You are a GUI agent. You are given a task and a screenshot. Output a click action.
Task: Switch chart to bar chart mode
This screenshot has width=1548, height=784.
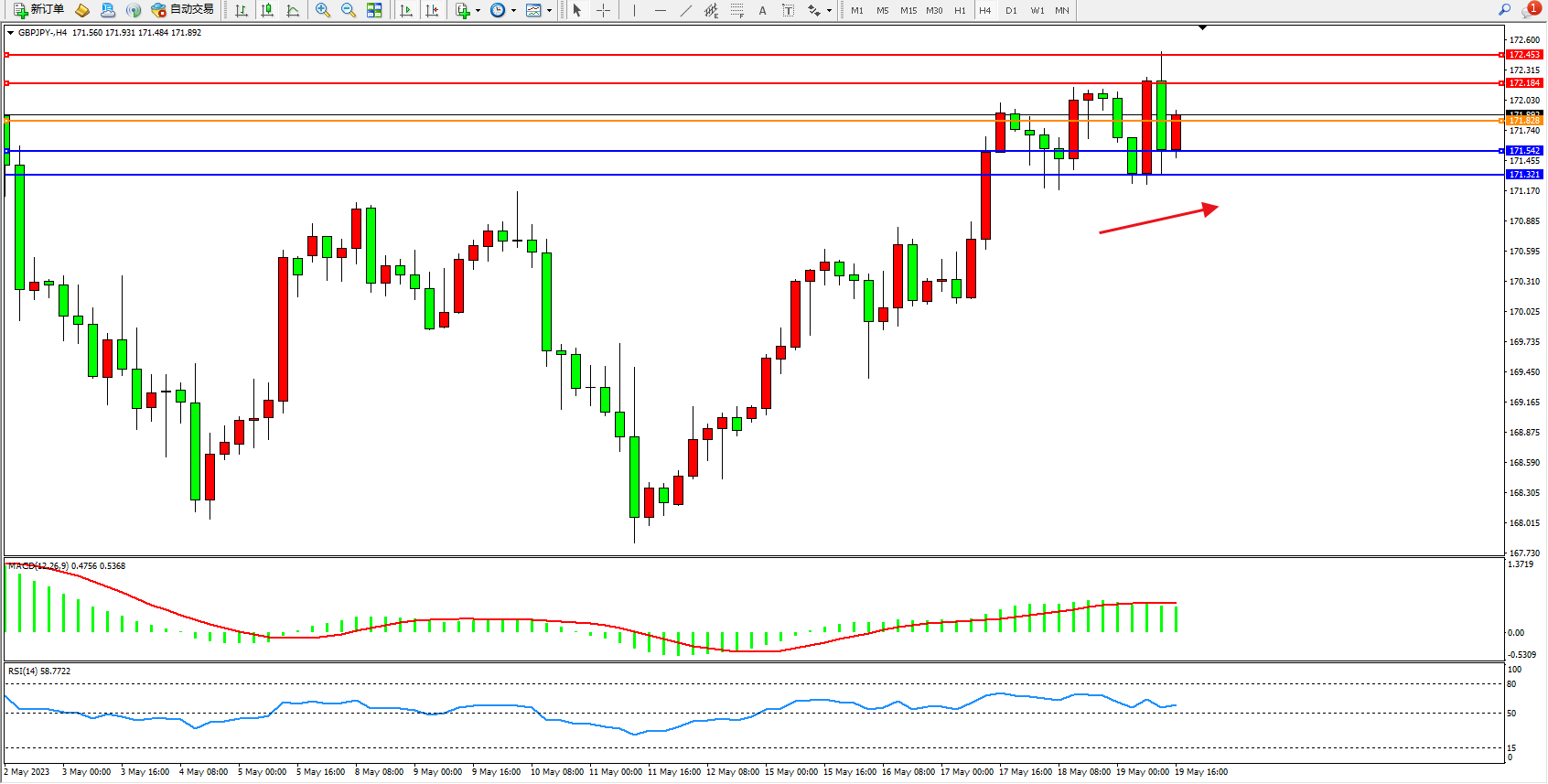pyautogui.click(x=242, y=10)
